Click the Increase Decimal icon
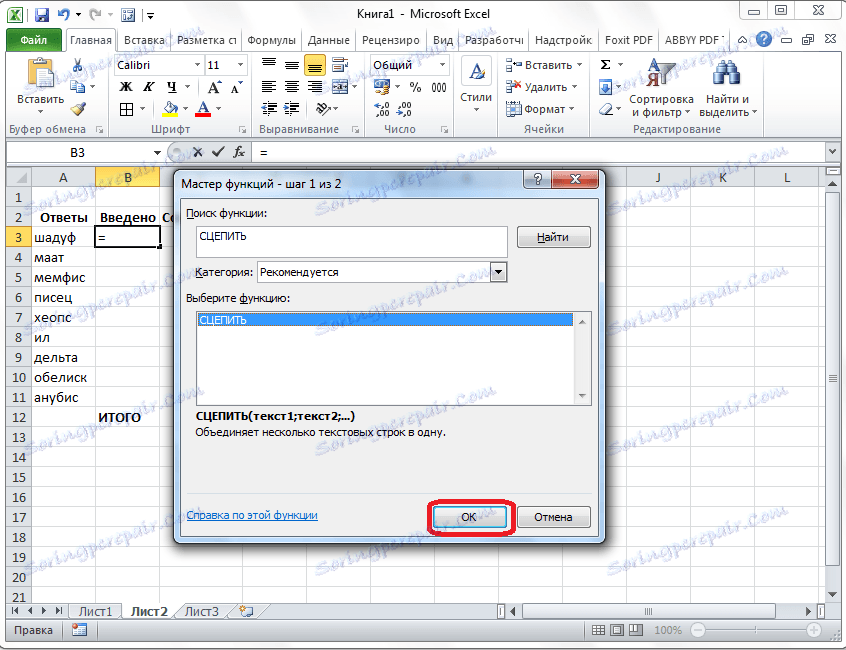Viewport: 846px width, 650px height. (381, 110)
